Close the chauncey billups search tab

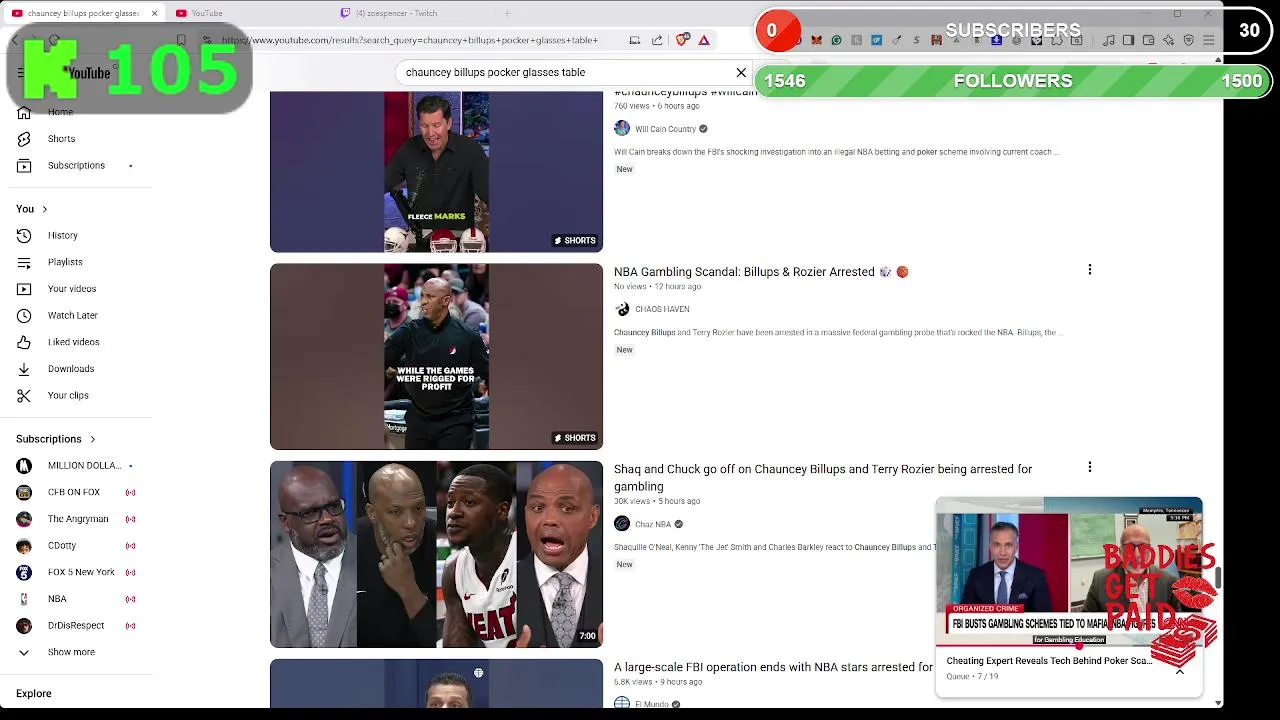(x=154, y=13)
